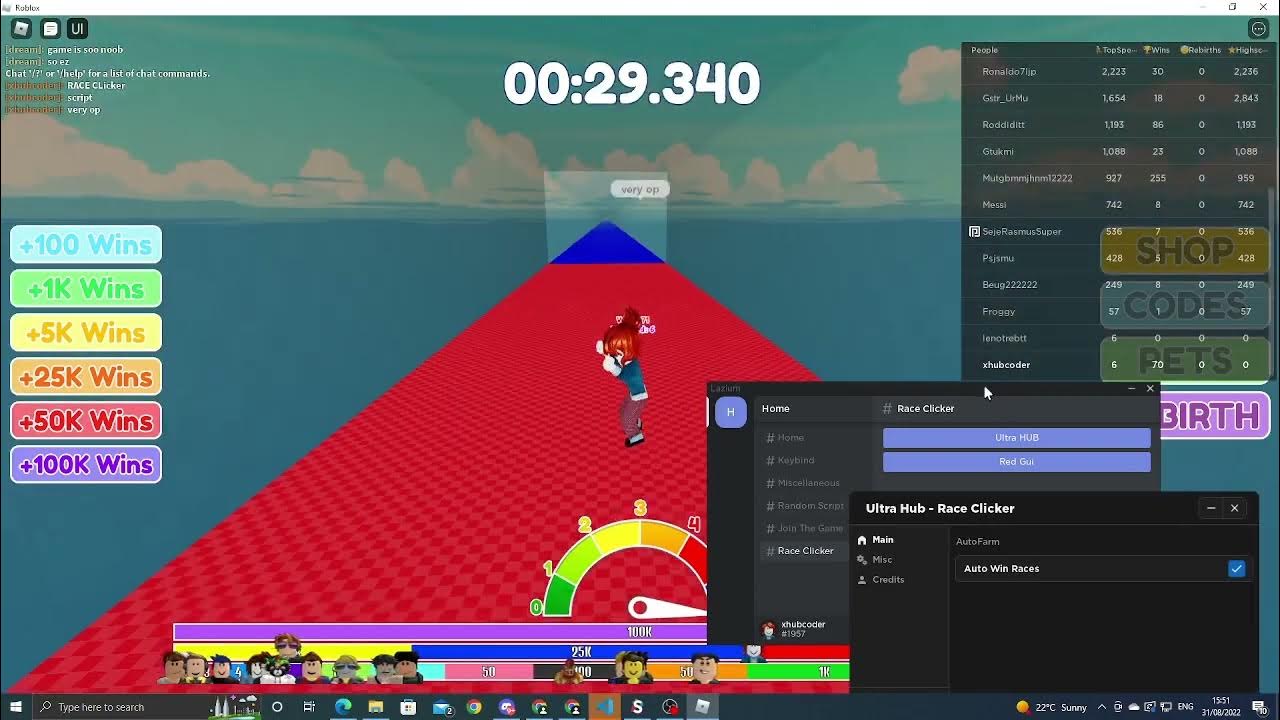The image size is (1280, 720).
Task: Click the Credits person icon in Ultra Hub
Action: tap(862, 580)
